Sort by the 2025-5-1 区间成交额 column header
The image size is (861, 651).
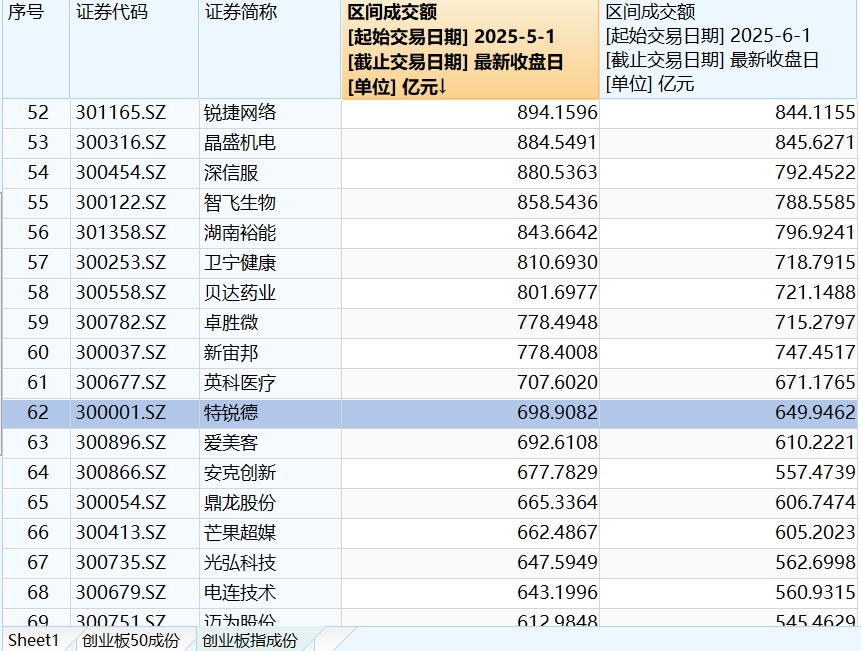pyautogui.click(x=471, y=49)
